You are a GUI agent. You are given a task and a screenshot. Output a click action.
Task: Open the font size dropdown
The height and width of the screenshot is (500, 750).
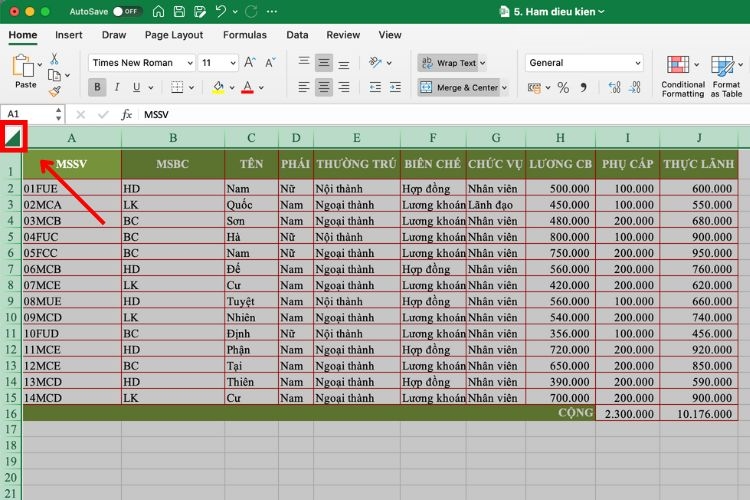[x=233, y=63]
